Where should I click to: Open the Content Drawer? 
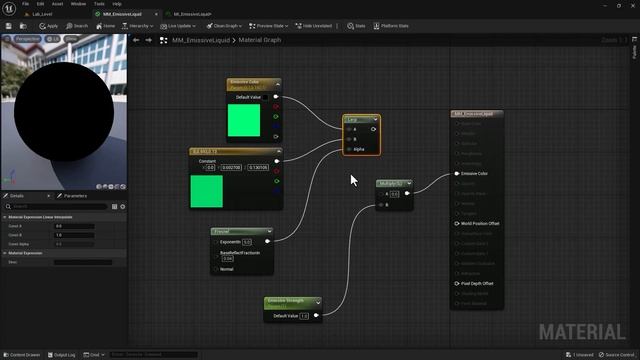pyautogui.click(x=22, y=355)
